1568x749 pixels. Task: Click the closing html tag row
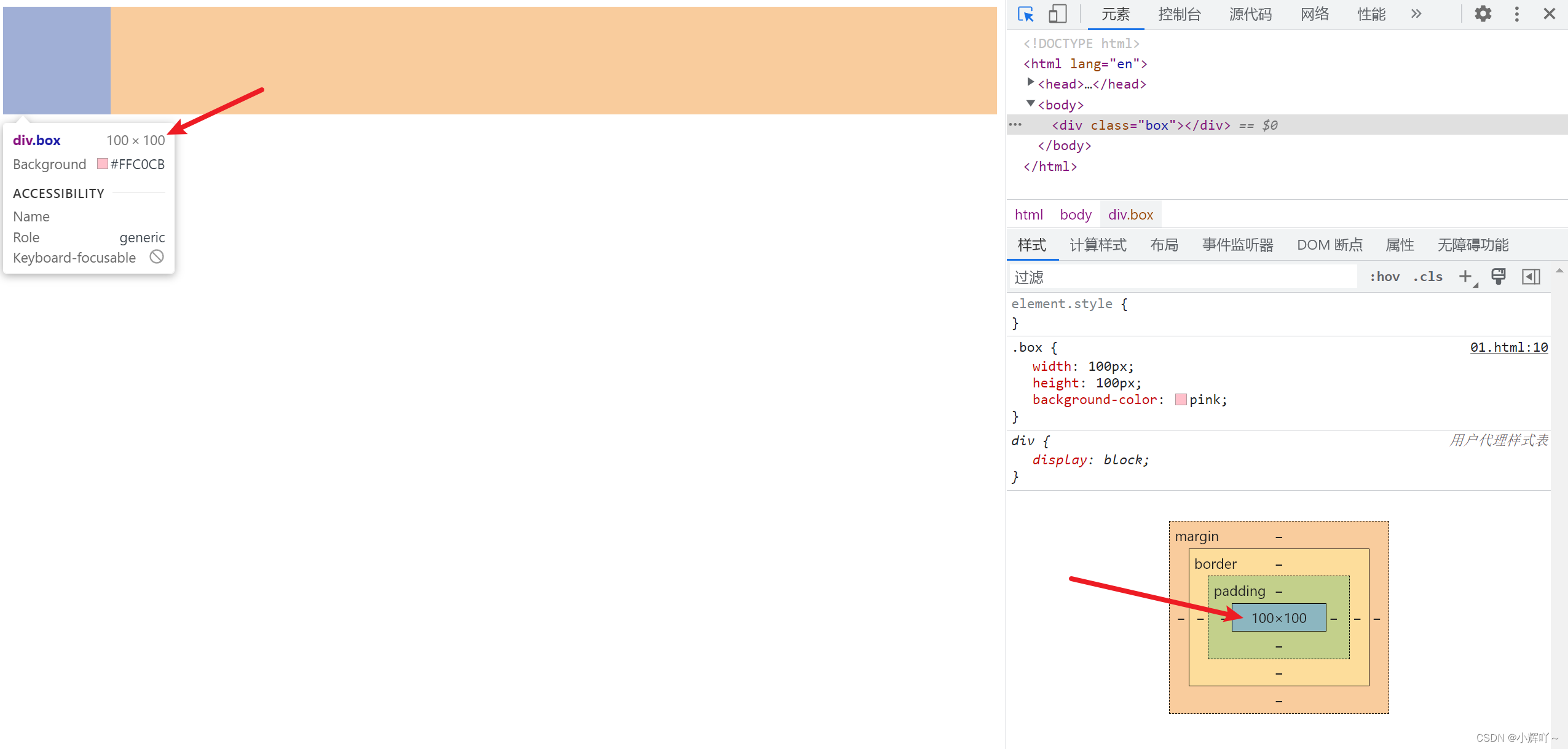click(x=1050, y=166)
